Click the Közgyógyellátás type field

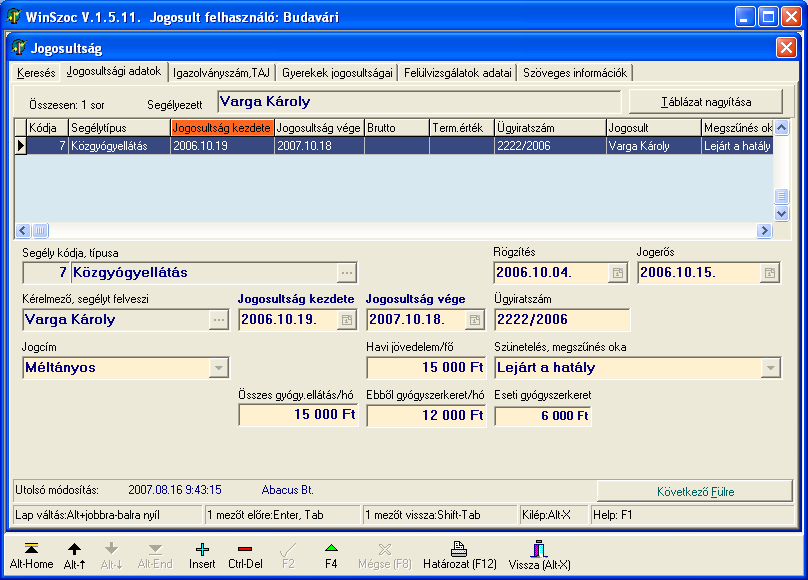tap(205, 273)
